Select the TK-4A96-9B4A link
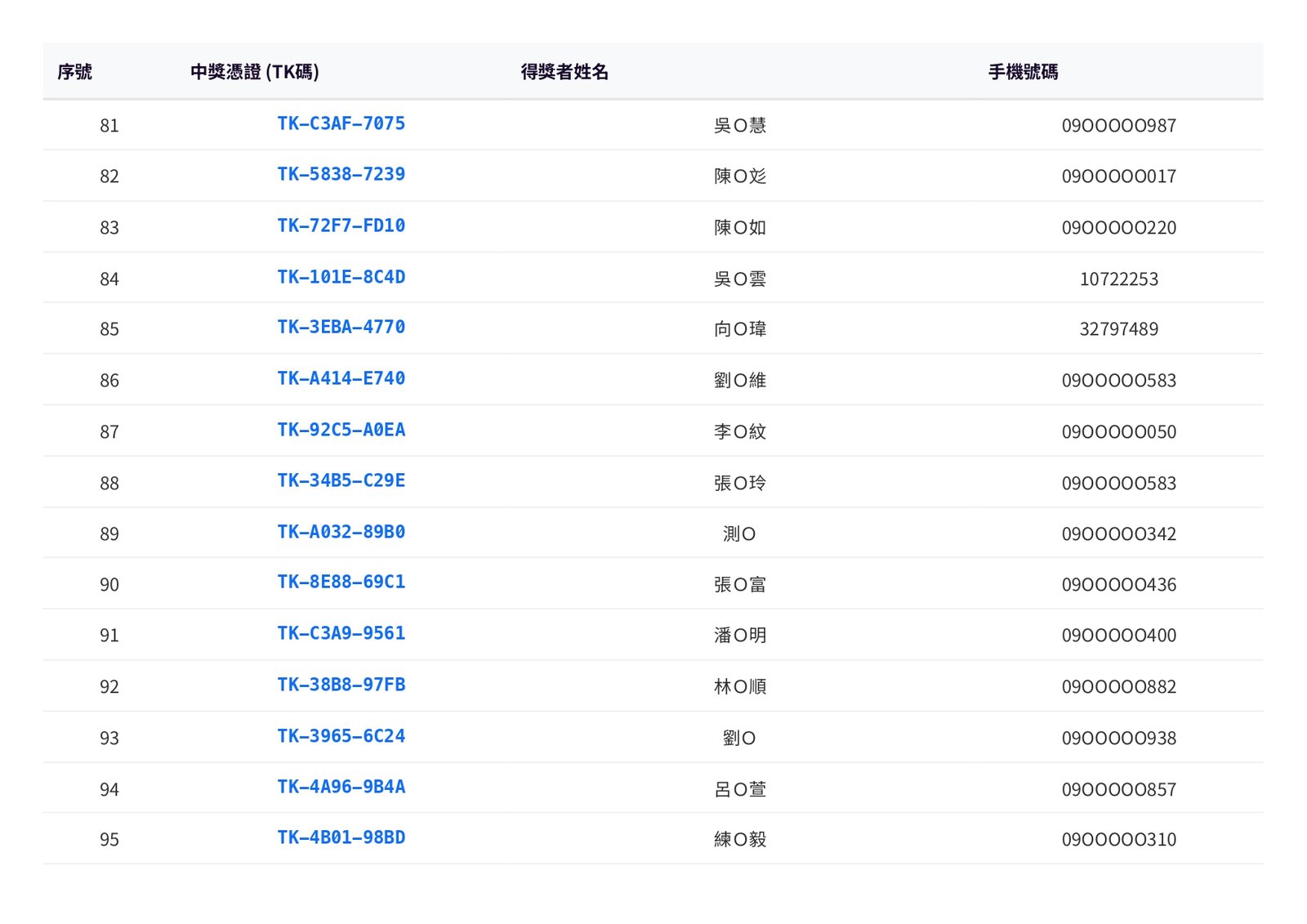 (341, 788)
